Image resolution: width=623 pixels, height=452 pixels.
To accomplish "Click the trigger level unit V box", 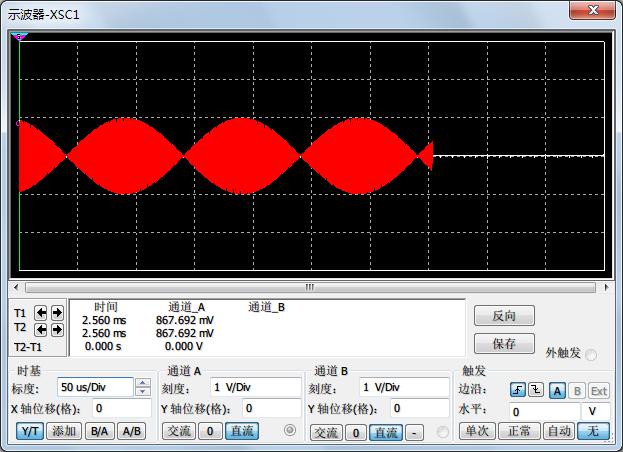I will pyautogui.click(x=597, y=411).
